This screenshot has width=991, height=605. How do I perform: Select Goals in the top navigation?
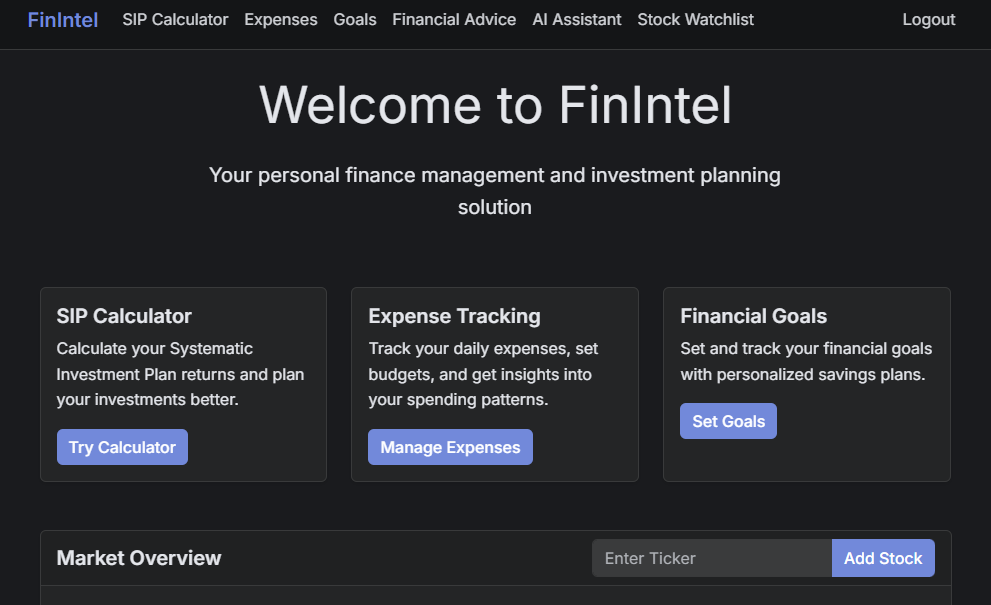[x=355, y=20]
